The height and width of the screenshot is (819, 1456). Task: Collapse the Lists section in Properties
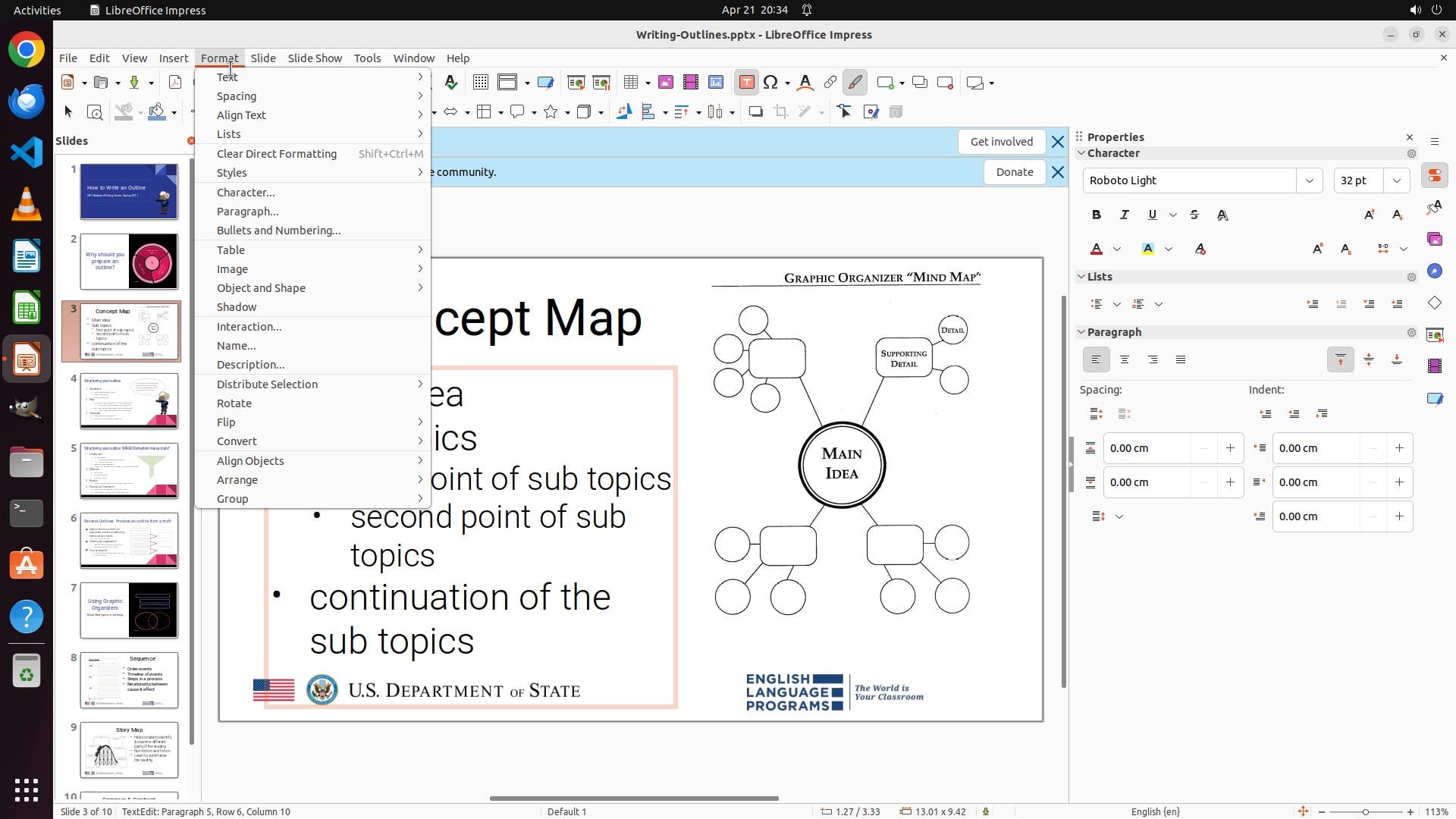click(1082, 277)
